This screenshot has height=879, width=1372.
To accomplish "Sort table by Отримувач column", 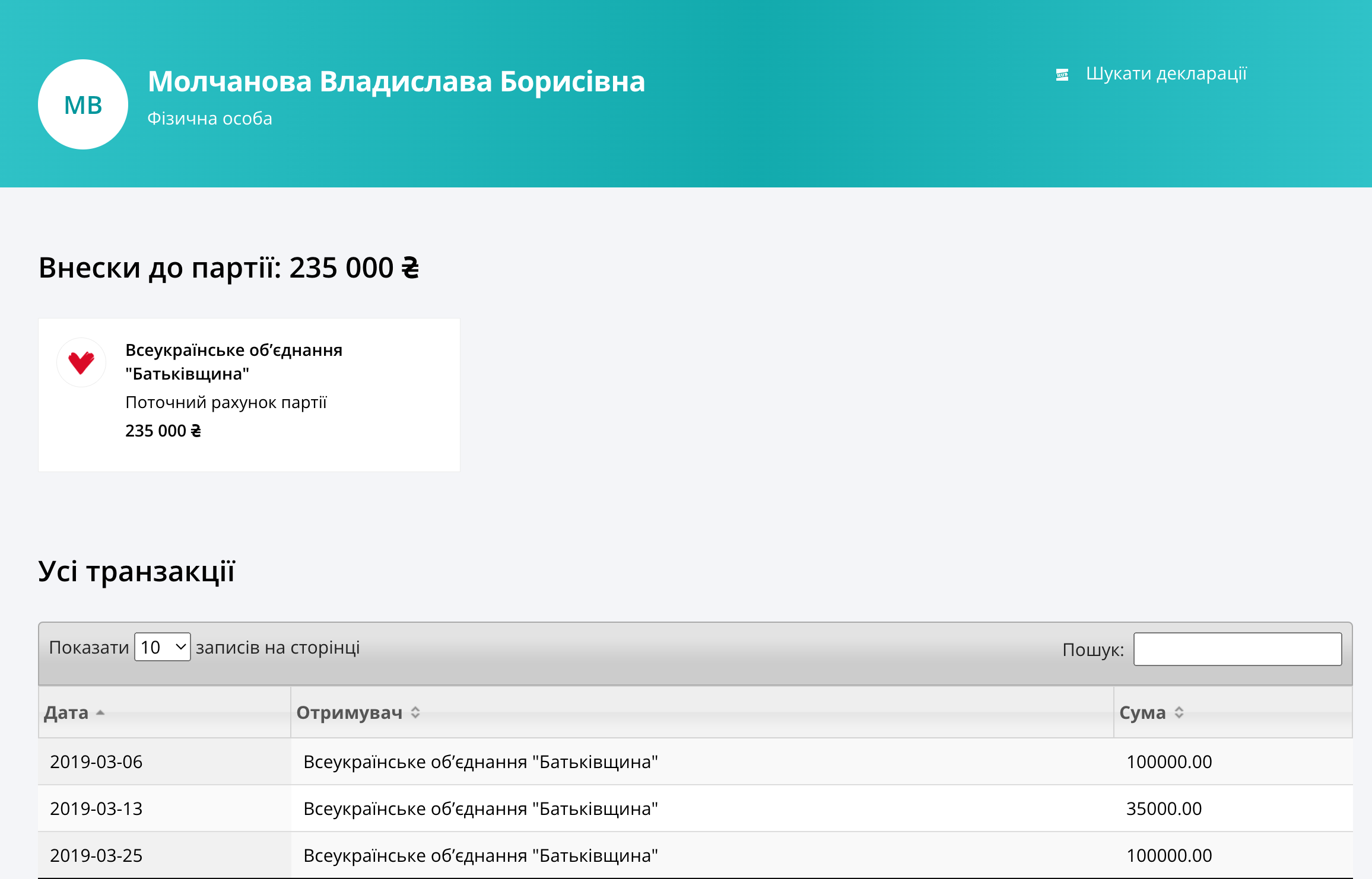I will [702, 712].
